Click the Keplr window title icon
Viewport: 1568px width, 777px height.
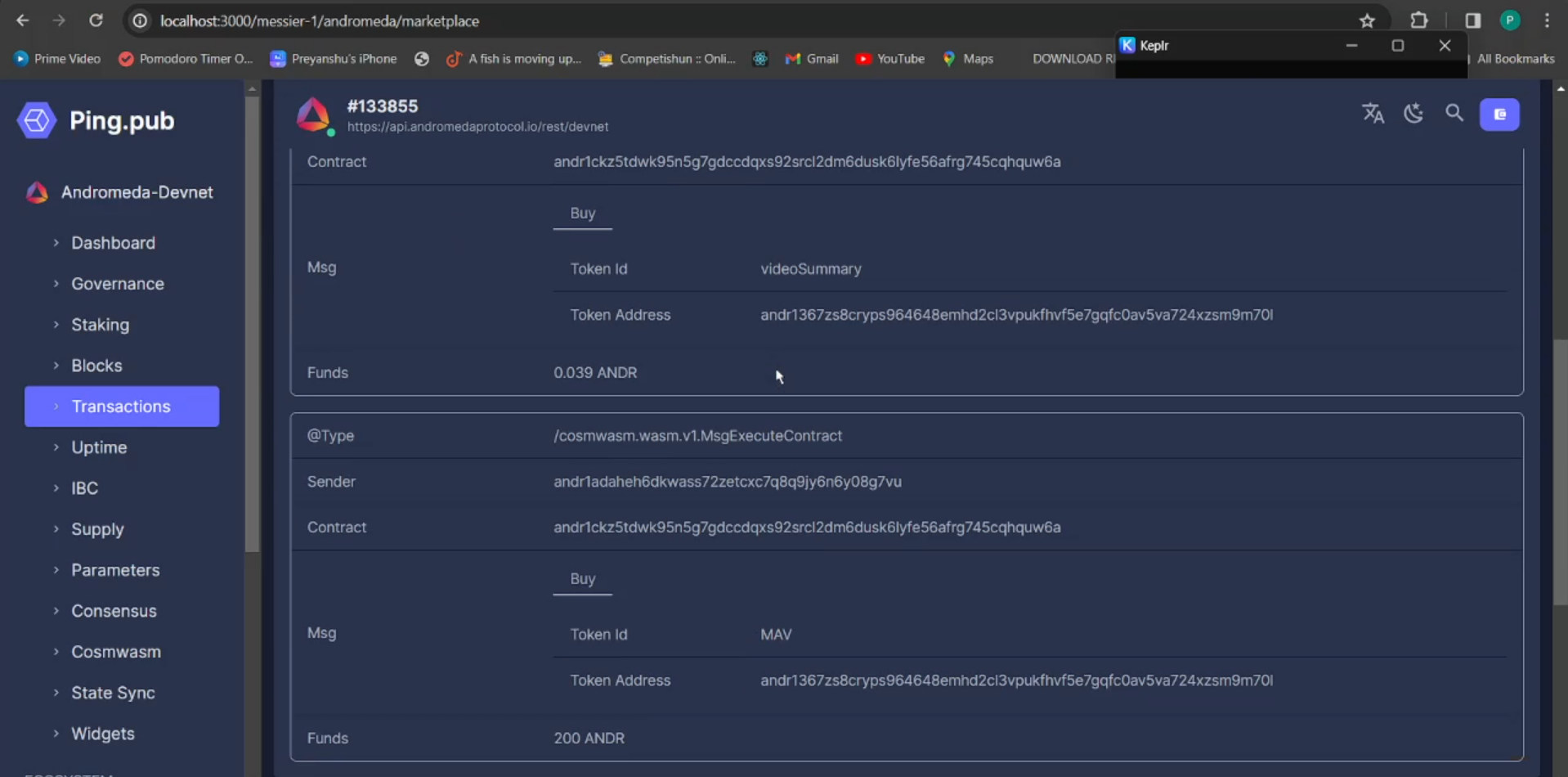click(x=1127, y=45)
